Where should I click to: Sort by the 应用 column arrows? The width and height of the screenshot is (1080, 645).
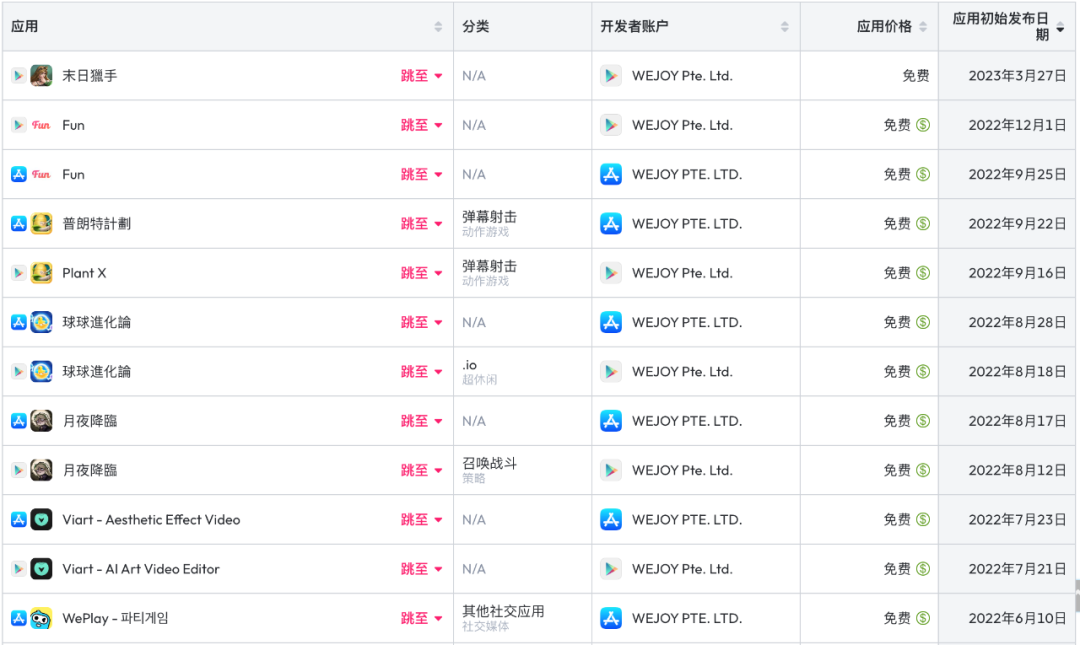(x=438, y=27)
